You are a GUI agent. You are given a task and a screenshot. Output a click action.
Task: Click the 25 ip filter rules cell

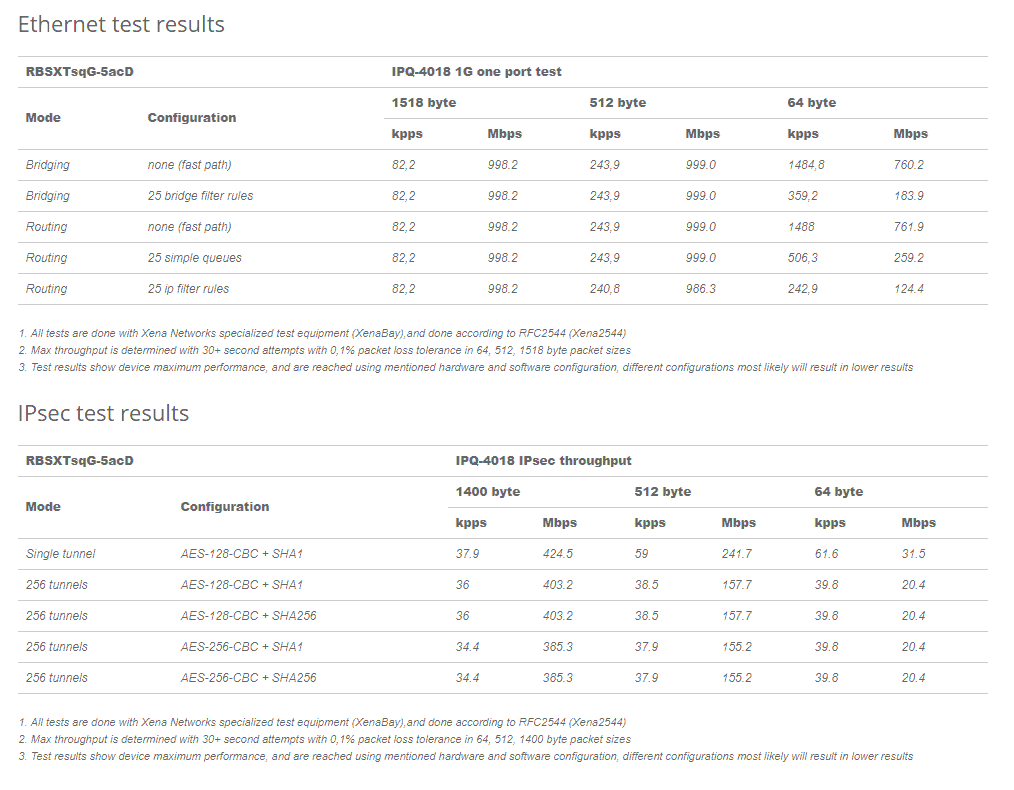(188, 289)
